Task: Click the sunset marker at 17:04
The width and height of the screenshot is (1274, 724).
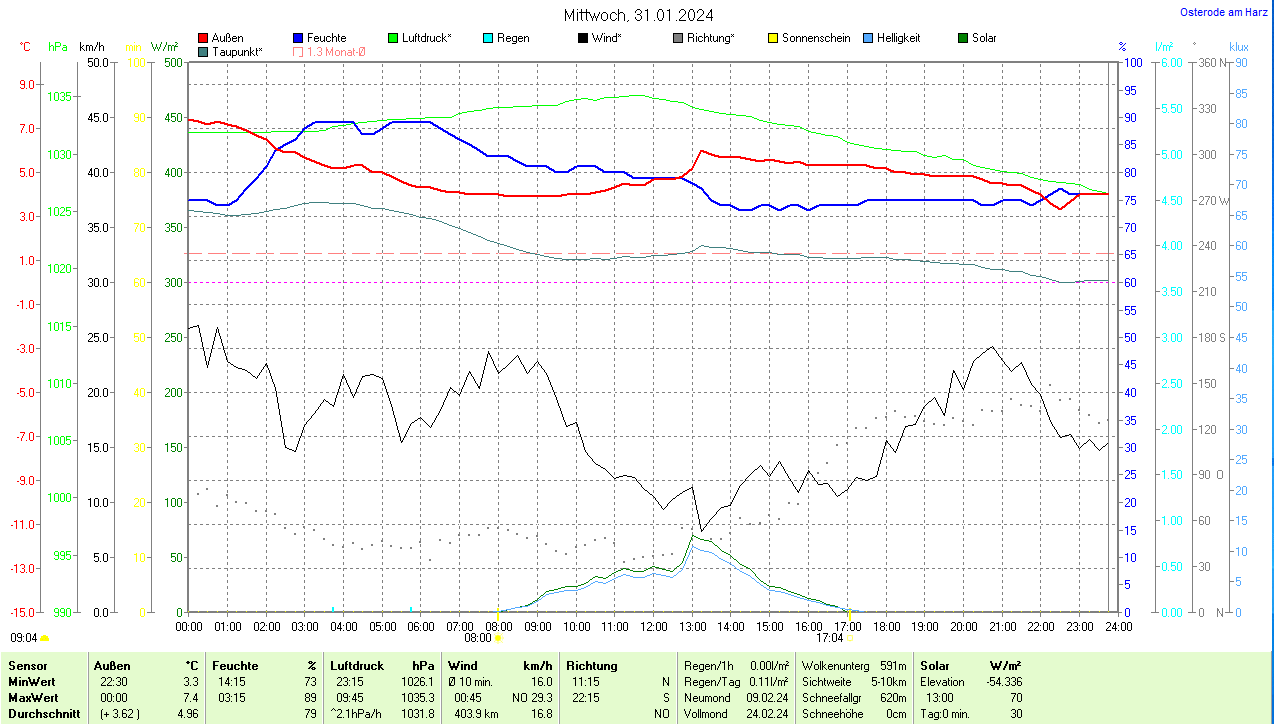Action: coord(850,637)
